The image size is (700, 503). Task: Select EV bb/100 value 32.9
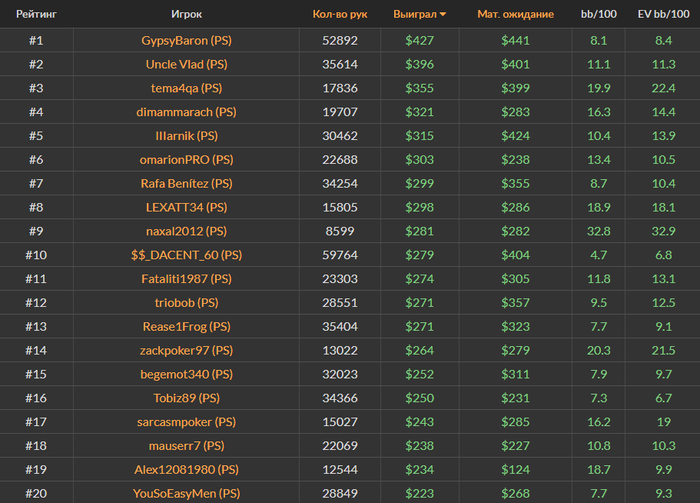[663, 231]
